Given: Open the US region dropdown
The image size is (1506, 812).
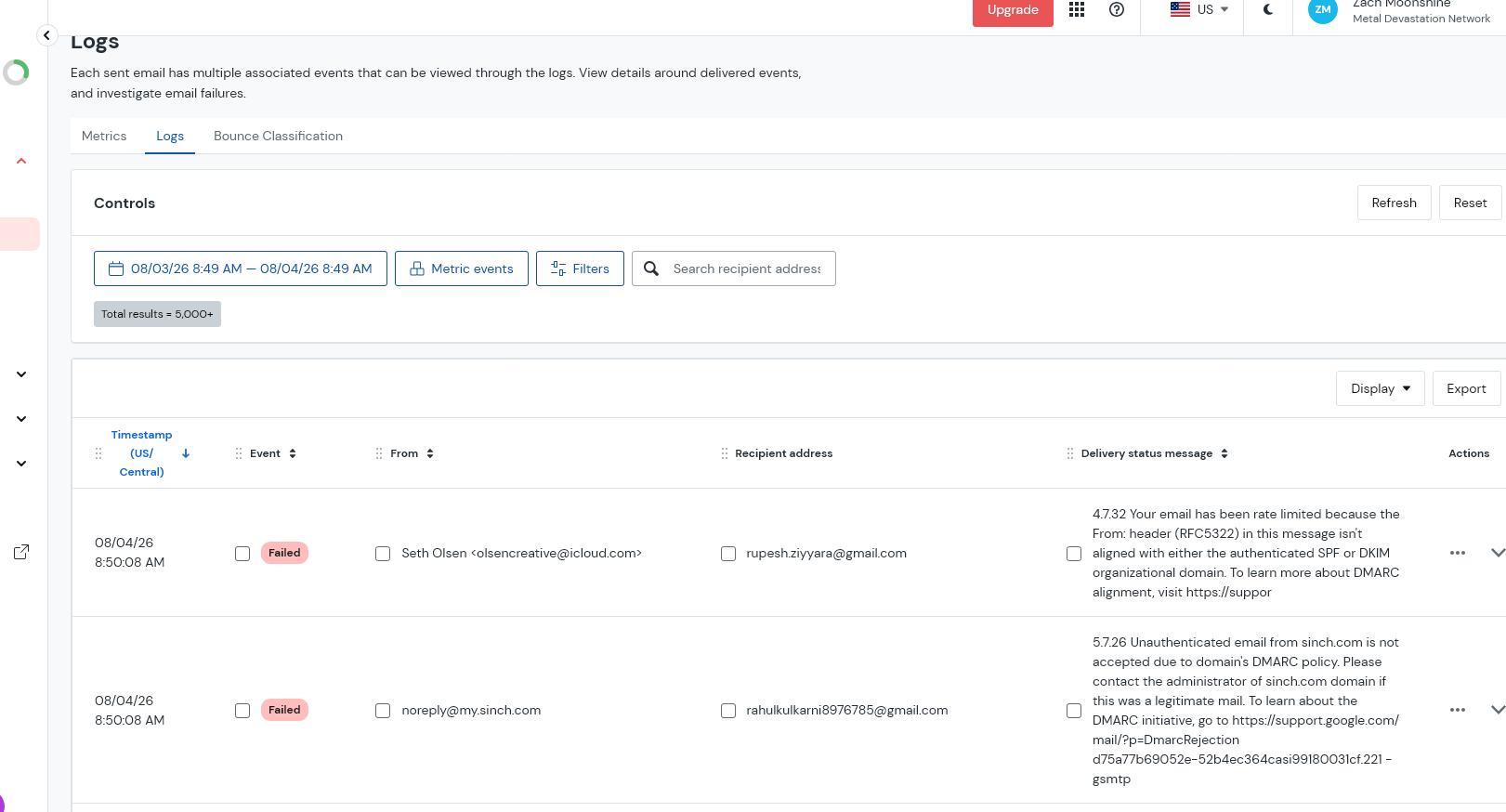Looking at the screenshot, I should click(x=1199, y=9).
